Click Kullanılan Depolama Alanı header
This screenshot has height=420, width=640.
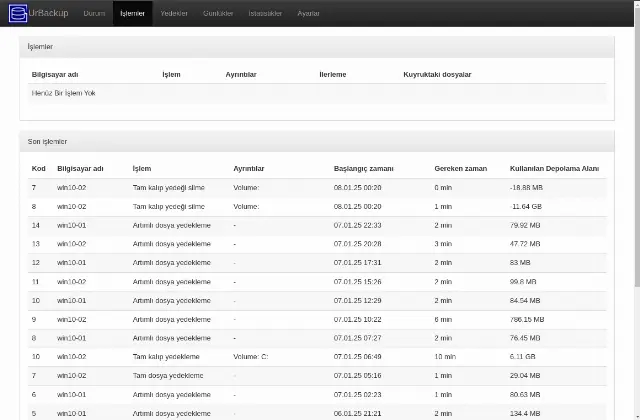(x=554, y=169)
